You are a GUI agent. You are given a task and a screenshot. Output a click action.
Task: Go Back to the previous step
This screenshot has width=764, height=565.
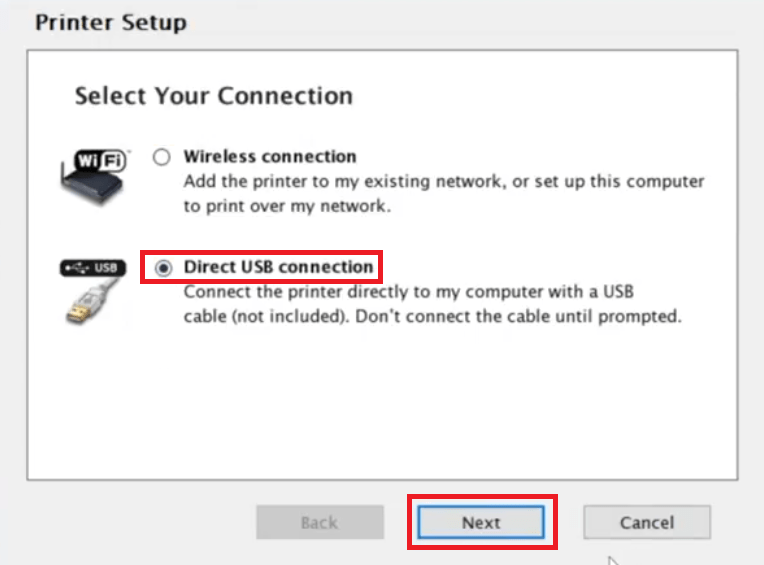click(x=320, y=522)
